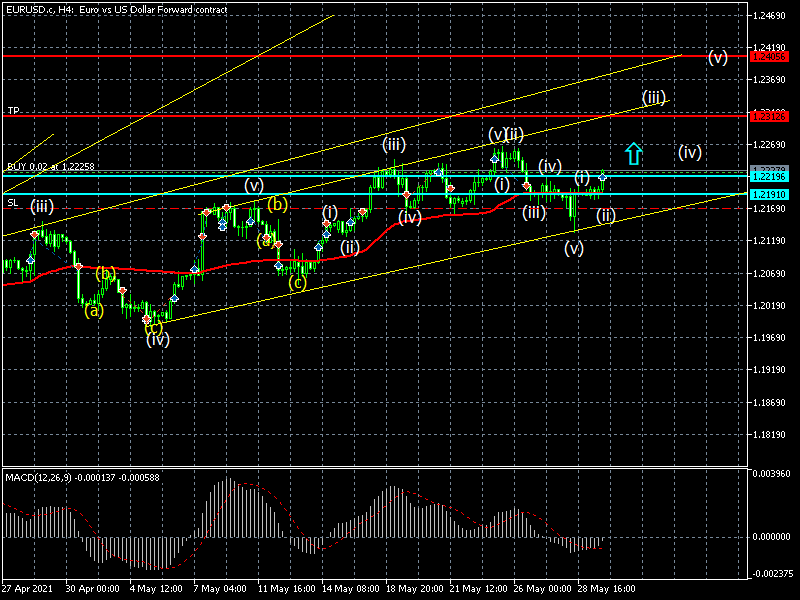Click the white (iii) label at far left

(x=41, y=206)
